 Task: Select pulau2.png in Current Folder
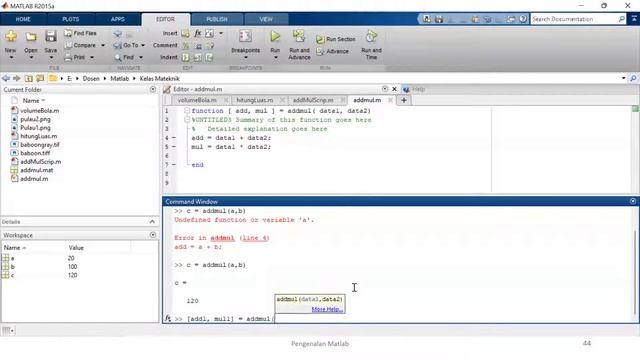click(x=36, y=119)
